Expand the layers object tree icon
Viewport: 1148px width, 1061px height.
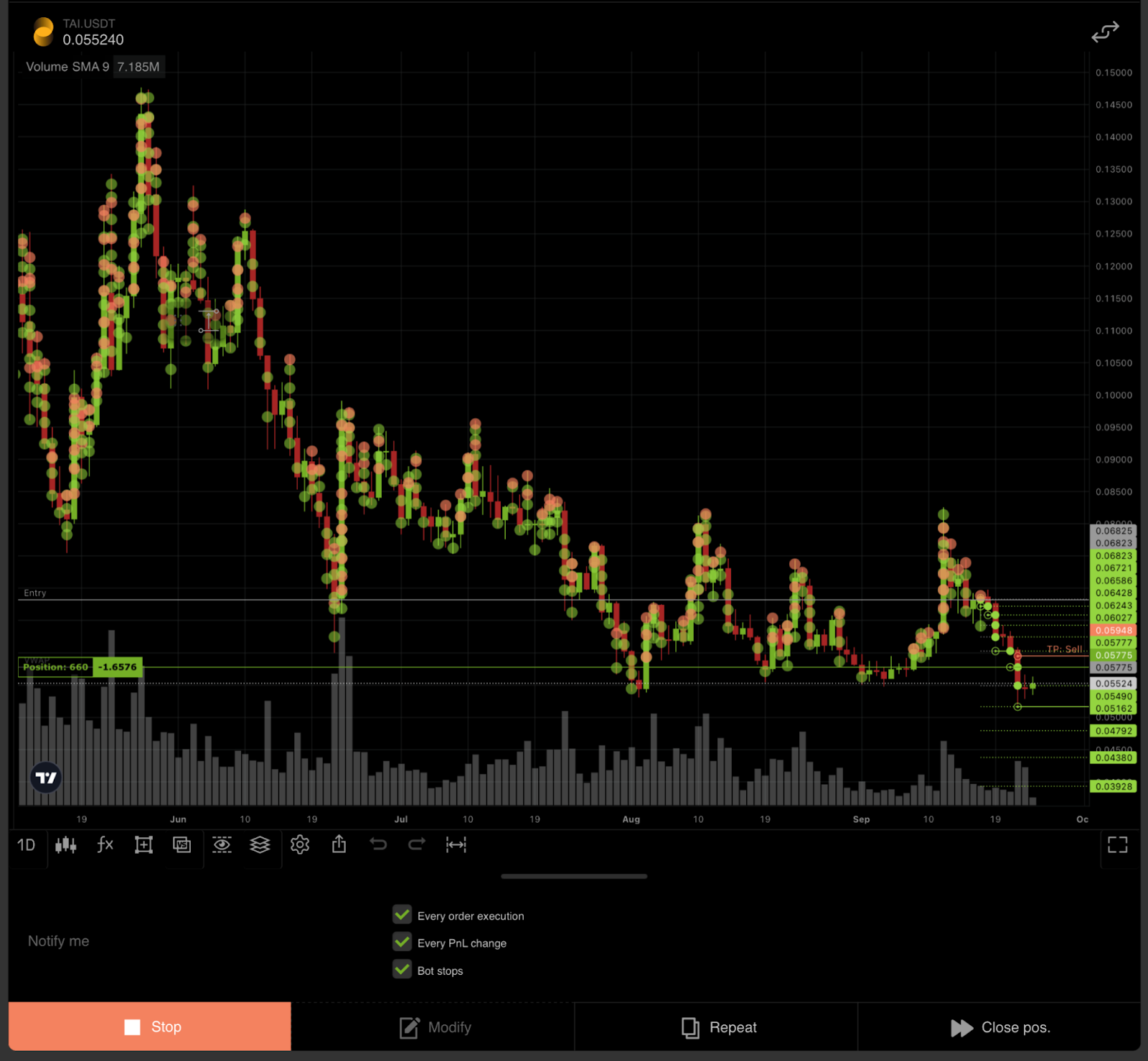(x=260, y=845)
